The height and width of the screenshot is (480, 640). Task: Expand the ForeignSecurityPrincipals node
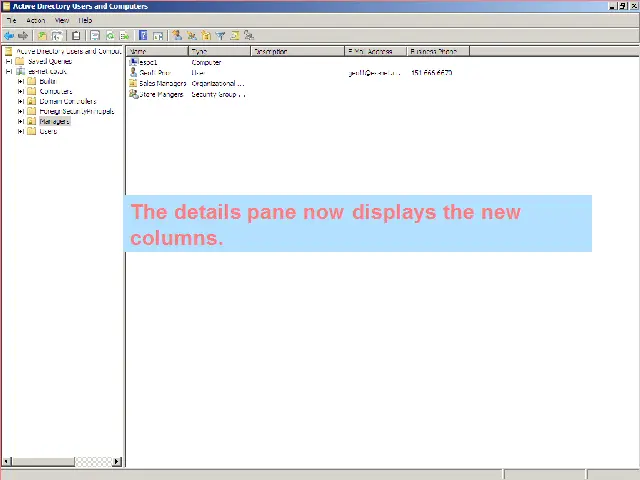pyautogui.click(x=20, y=111)
